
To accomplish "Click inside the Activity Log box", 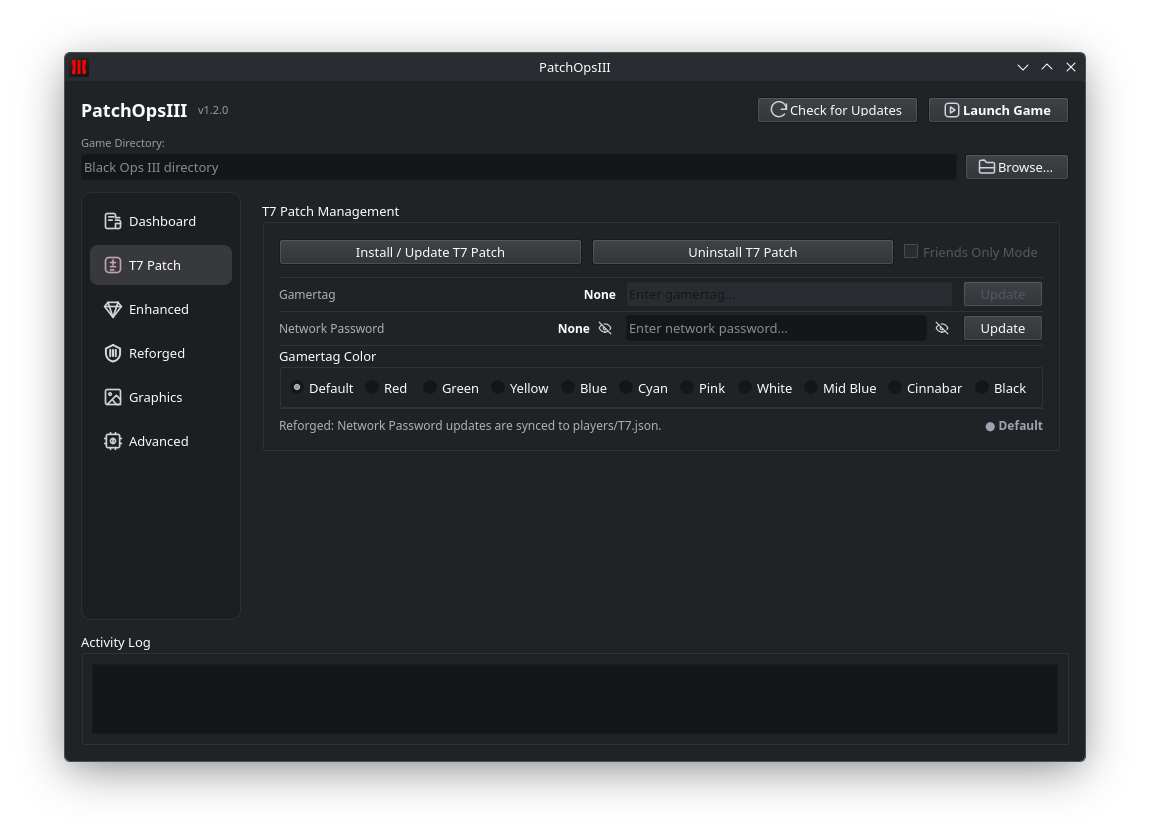I will (574, 699).
